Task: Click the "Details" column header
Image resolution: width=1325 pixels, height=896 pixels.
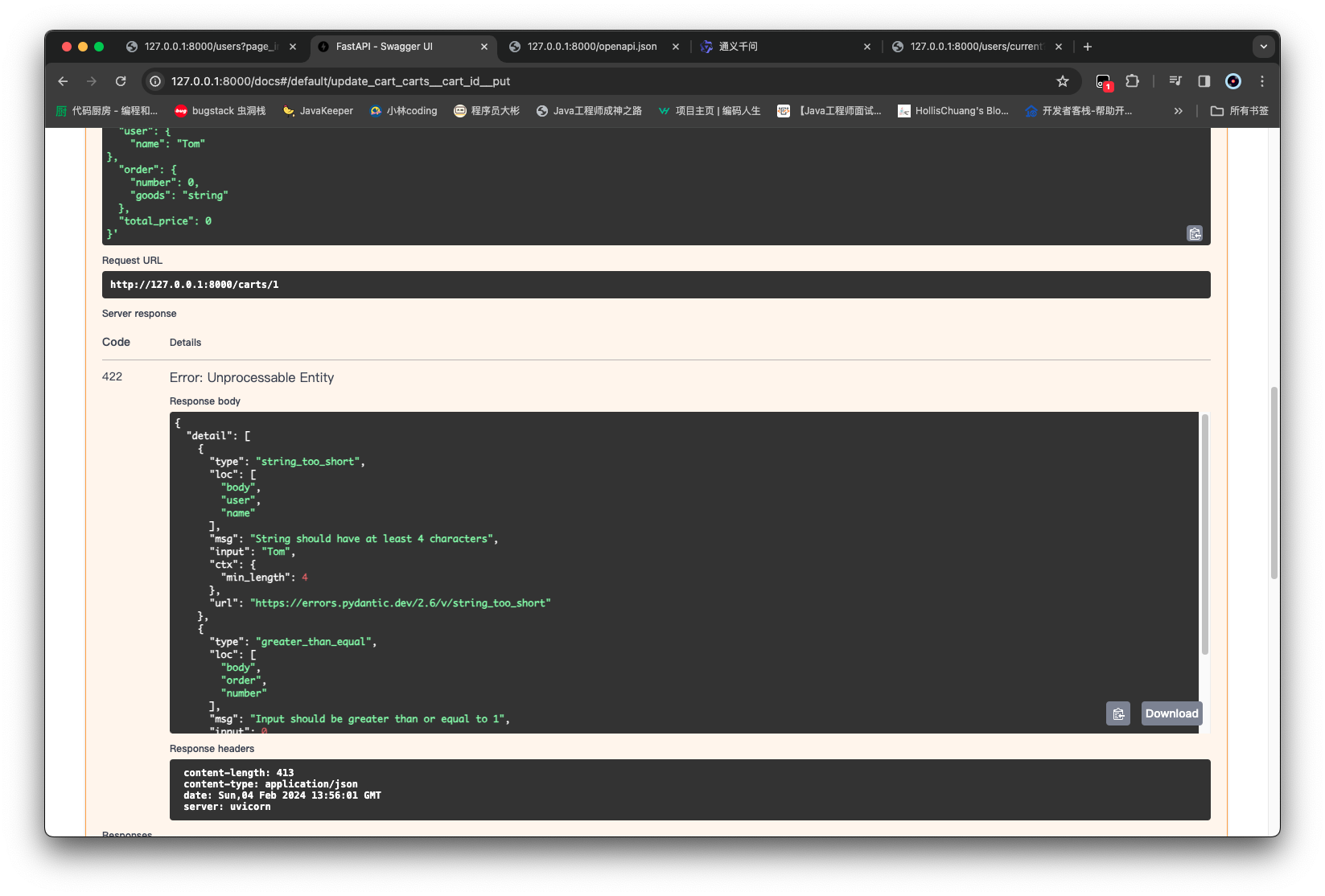Action: click(x=185, y=343)
